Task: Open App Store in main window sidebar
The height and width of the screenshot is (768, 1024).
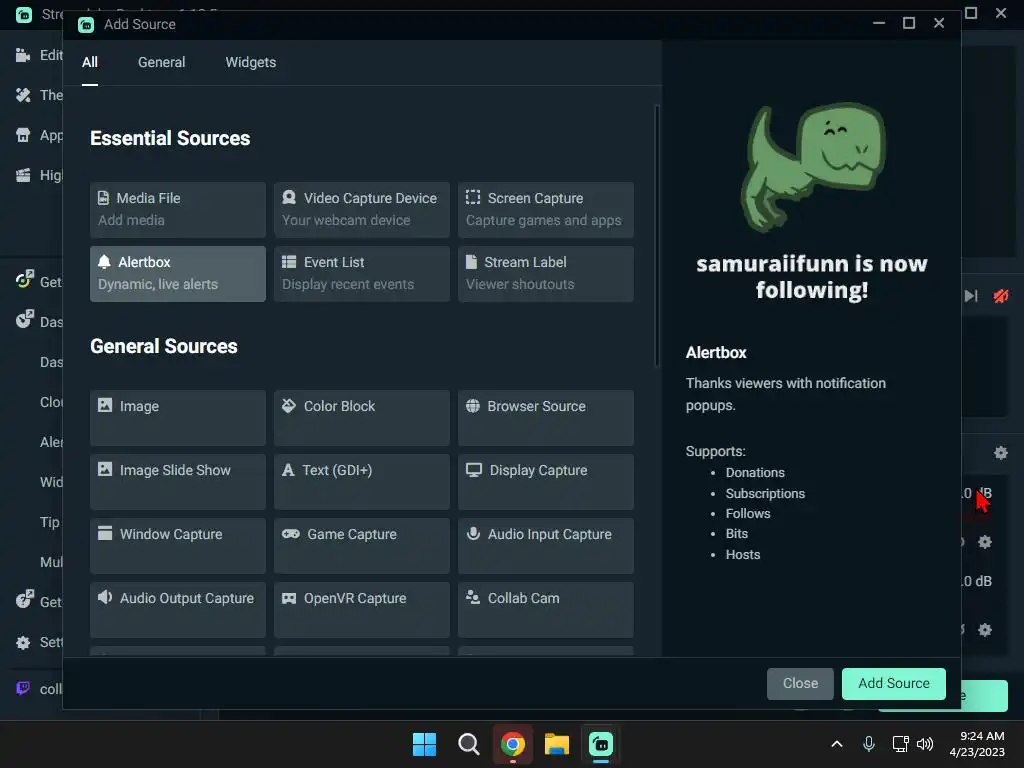Action: [39, 135]
